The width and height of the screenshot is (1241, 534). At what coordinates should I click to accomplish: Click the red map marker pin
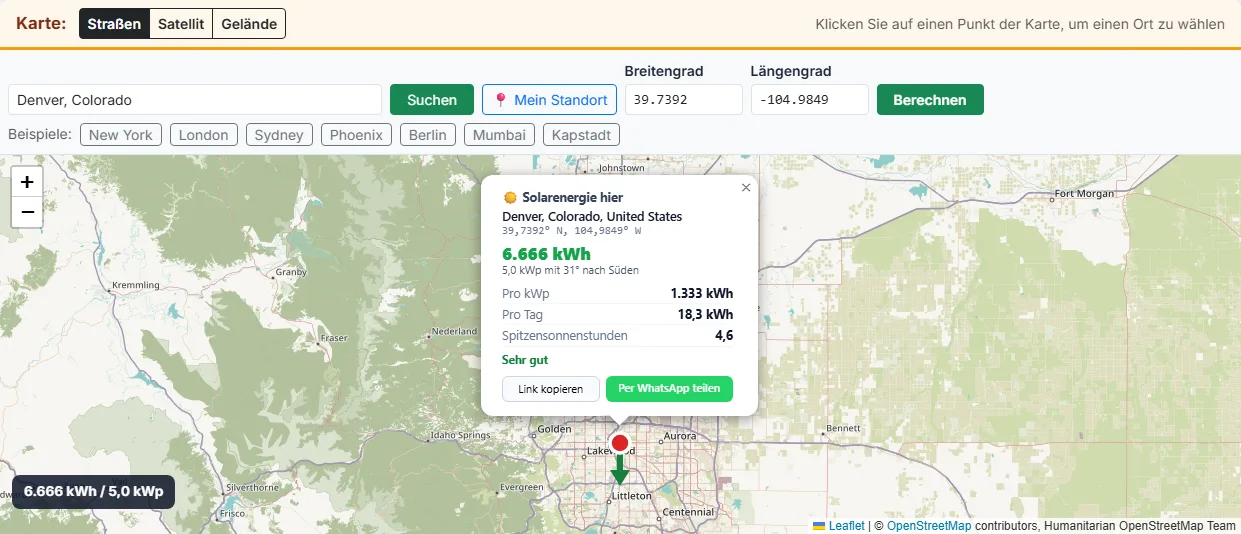tap(620, 443)
